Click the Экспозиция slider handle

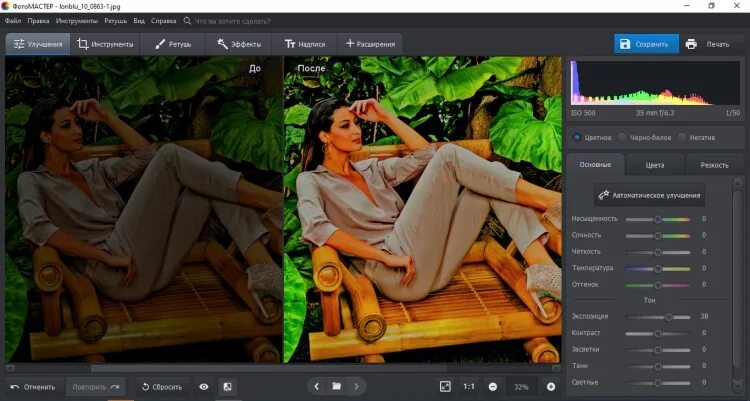coord(669,317)
